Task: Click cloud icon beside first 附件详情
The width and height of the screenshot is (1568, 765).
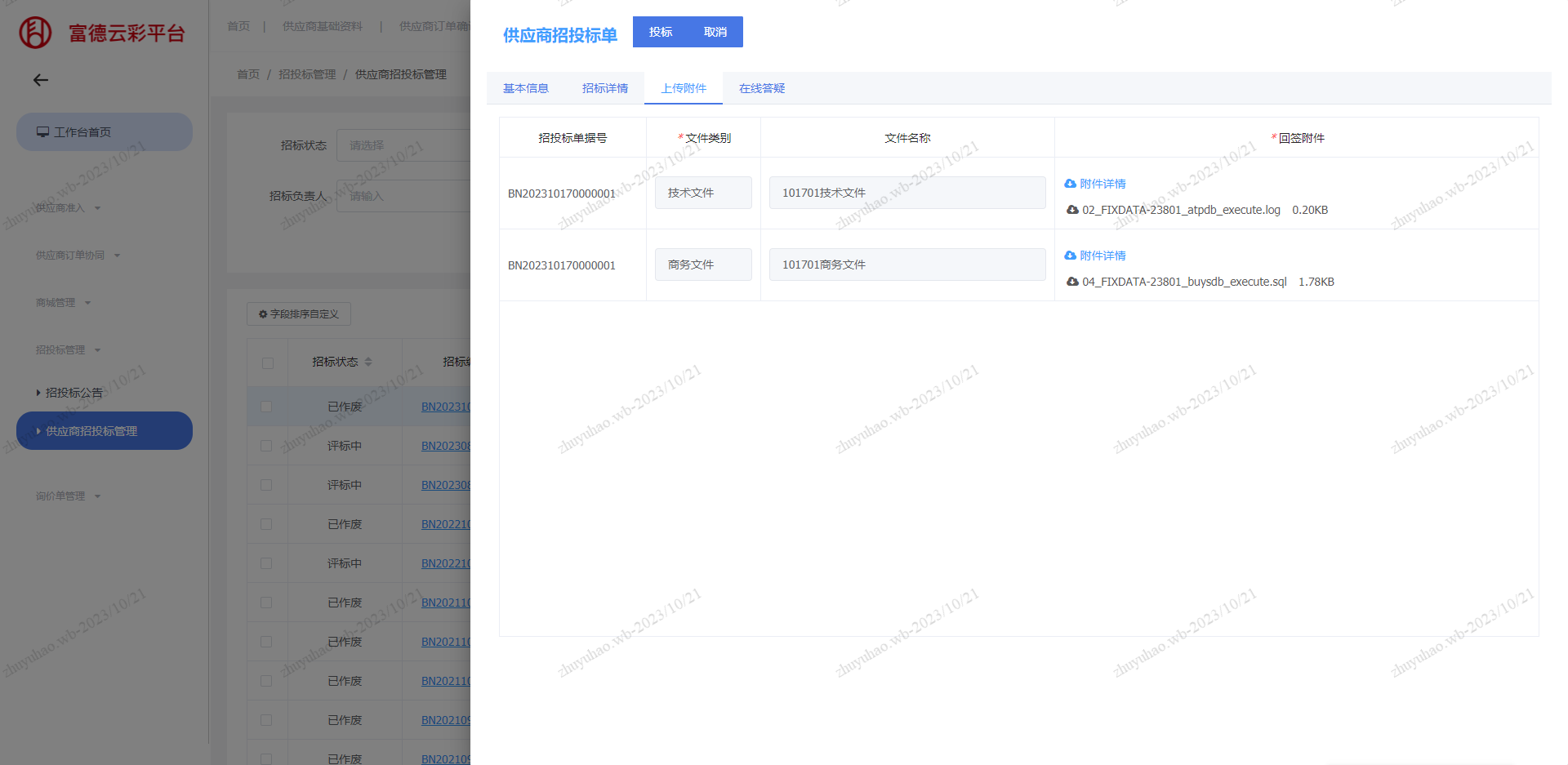Action: (1071, 184)
